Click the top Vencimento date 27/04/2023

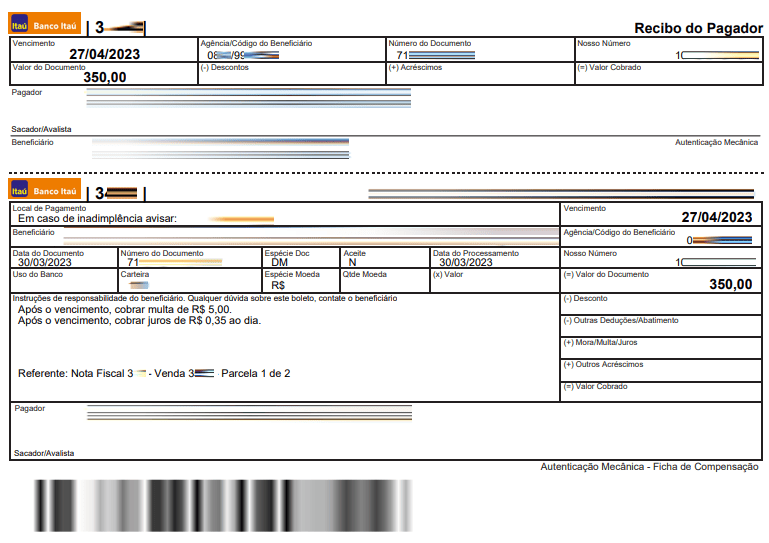104,54
